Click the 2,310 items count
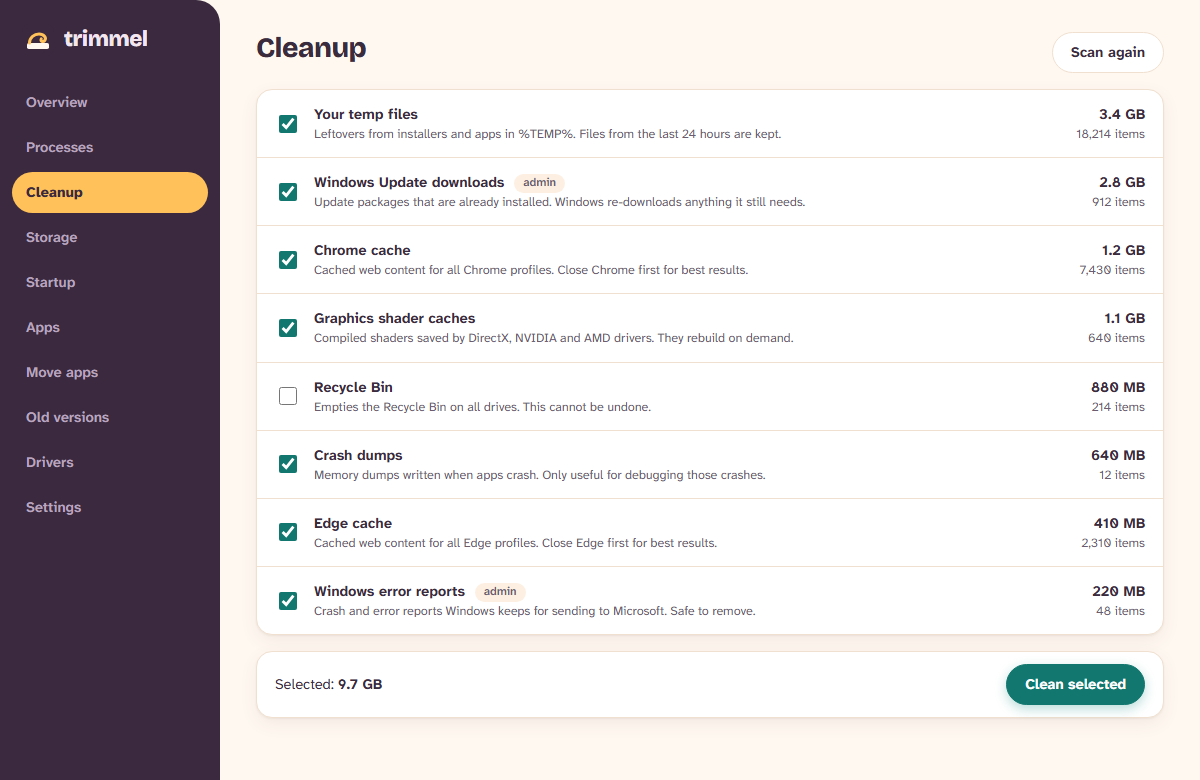Screen dimensions: 1200x780 pos(1113,543)
